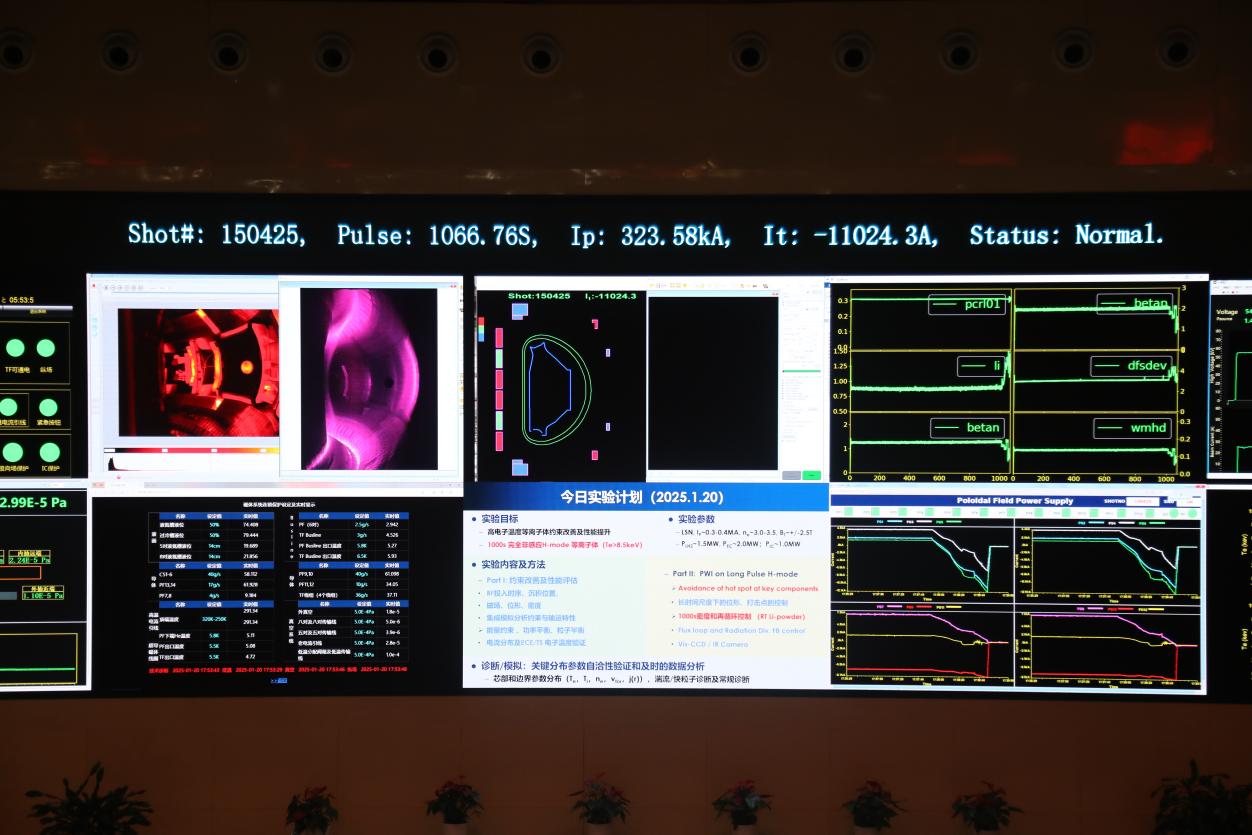
Task: Click the IC保护 green indicator light
Action: click(x=49, y=452)
